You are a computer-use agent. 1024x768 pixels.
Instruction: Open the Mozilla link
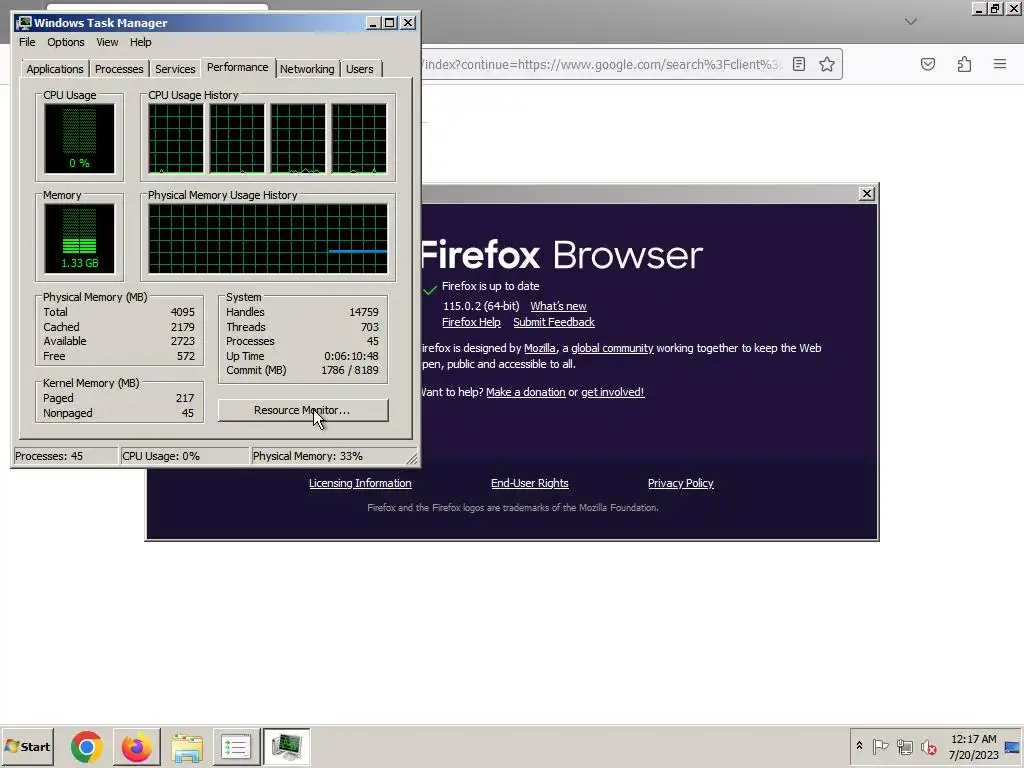539,348
